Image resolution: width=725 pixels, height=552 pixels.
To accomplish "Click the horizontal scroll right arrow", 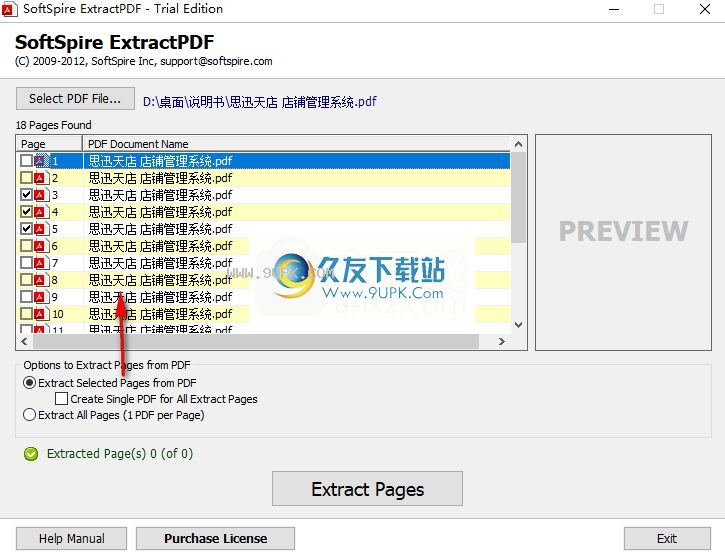I will [502, 342].
